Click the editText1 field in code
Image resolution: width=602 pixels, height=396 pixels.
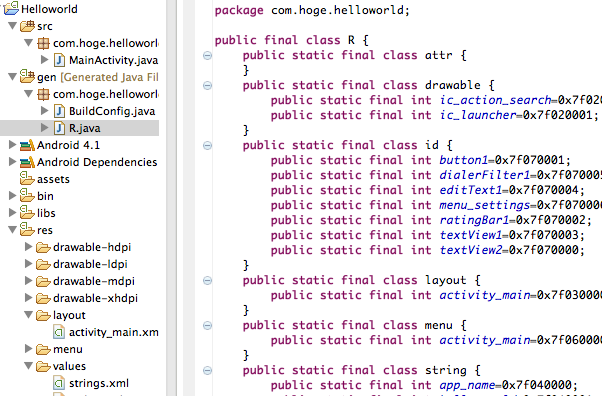(471, 190)
